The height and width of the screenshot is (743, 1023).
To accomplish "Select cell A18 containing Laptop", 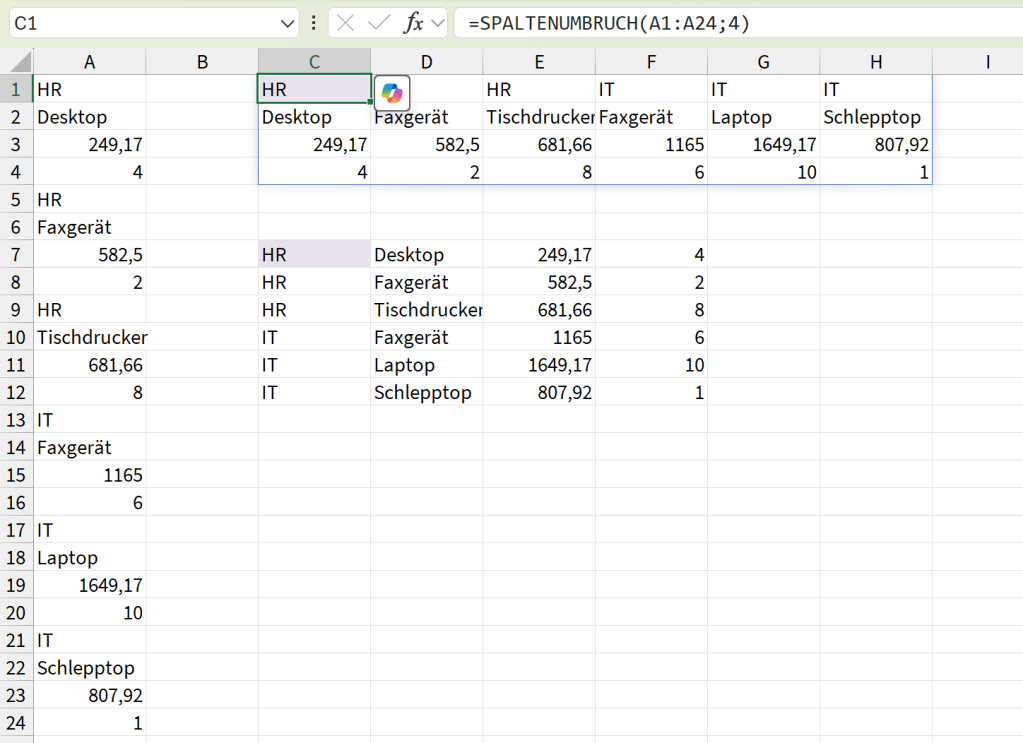I will click(89, 558).
